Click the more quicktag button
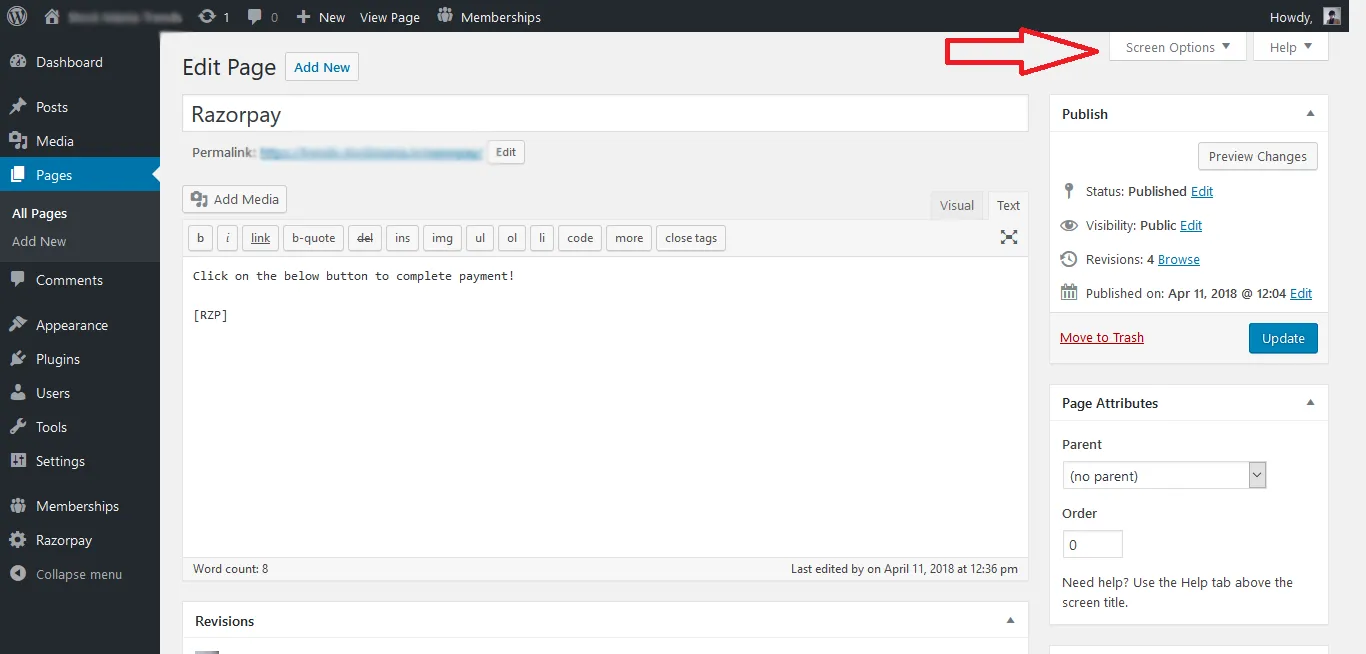The height and width of the screenshot is (654, 1366). click(629, 238)
